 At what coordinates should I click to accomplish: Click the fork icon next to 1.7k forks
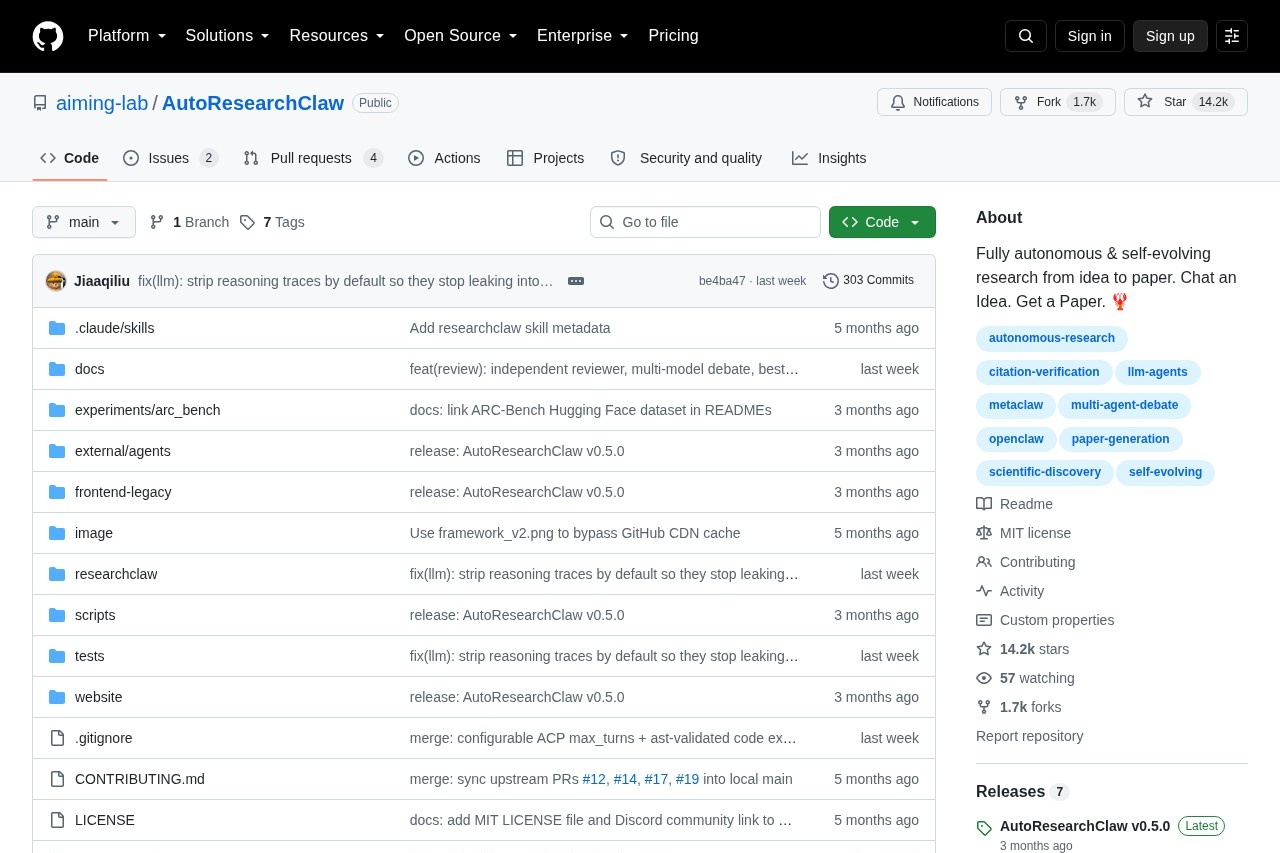[x=984, y=707]
